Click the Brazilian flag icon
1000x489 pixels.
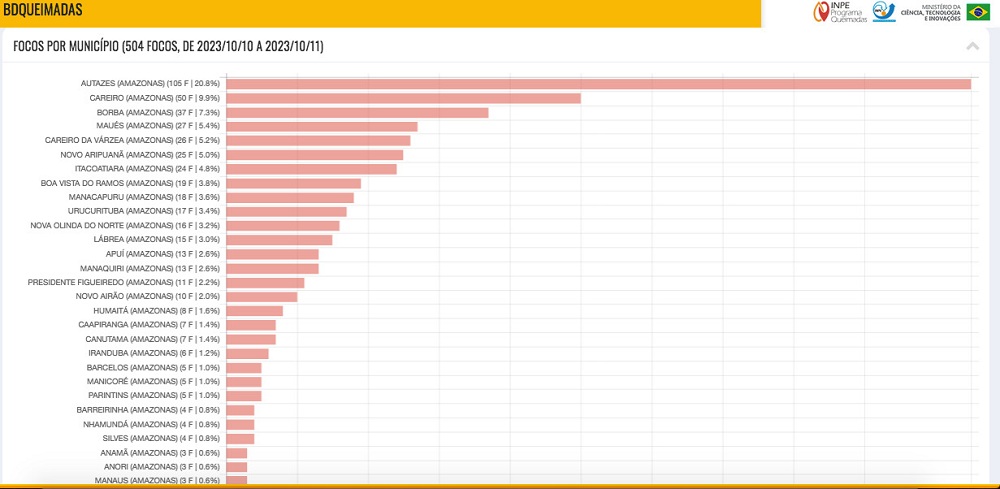tap(978, 12)
